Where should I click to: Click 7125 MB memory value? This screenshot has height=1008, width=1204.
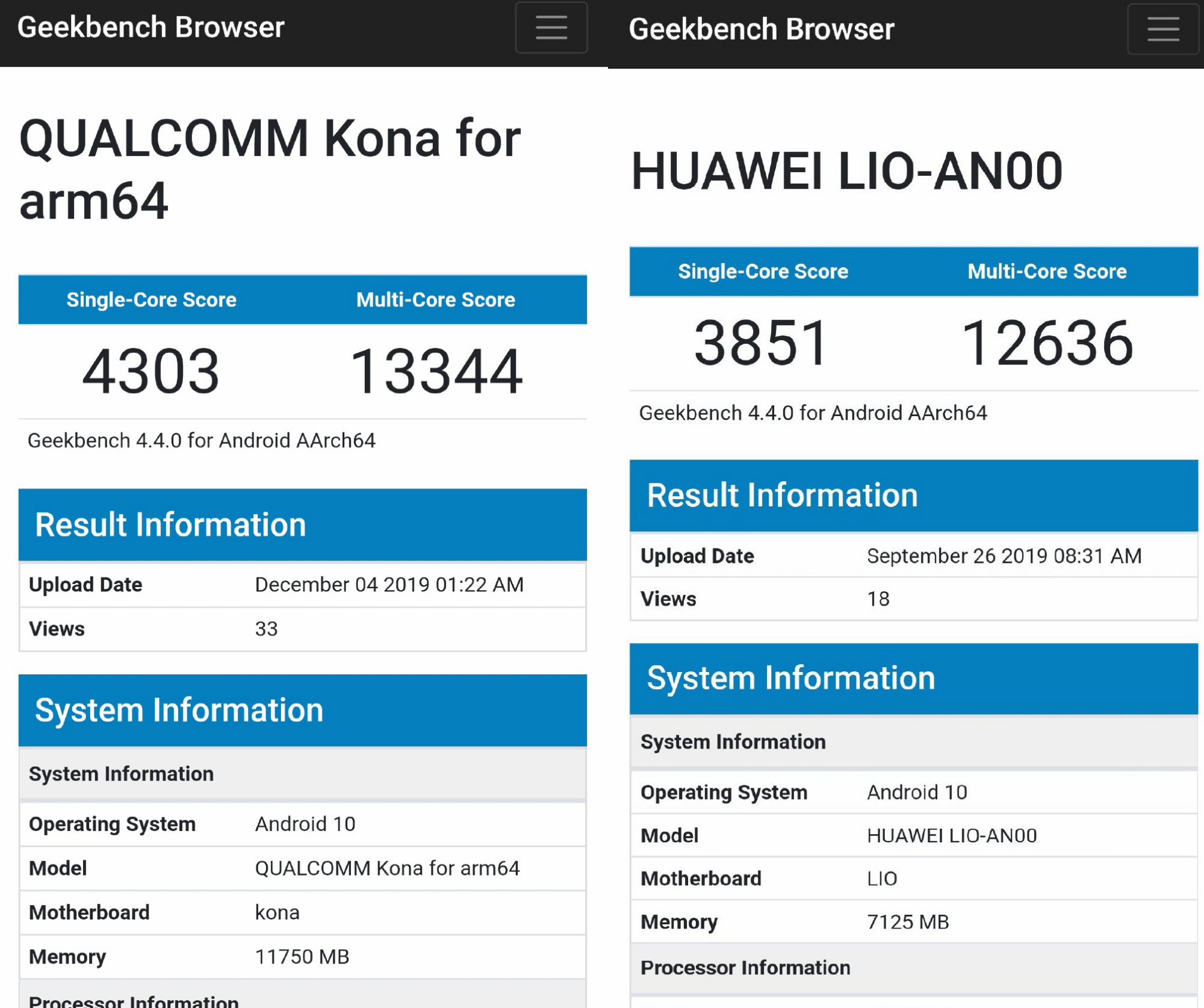(907, 922)
